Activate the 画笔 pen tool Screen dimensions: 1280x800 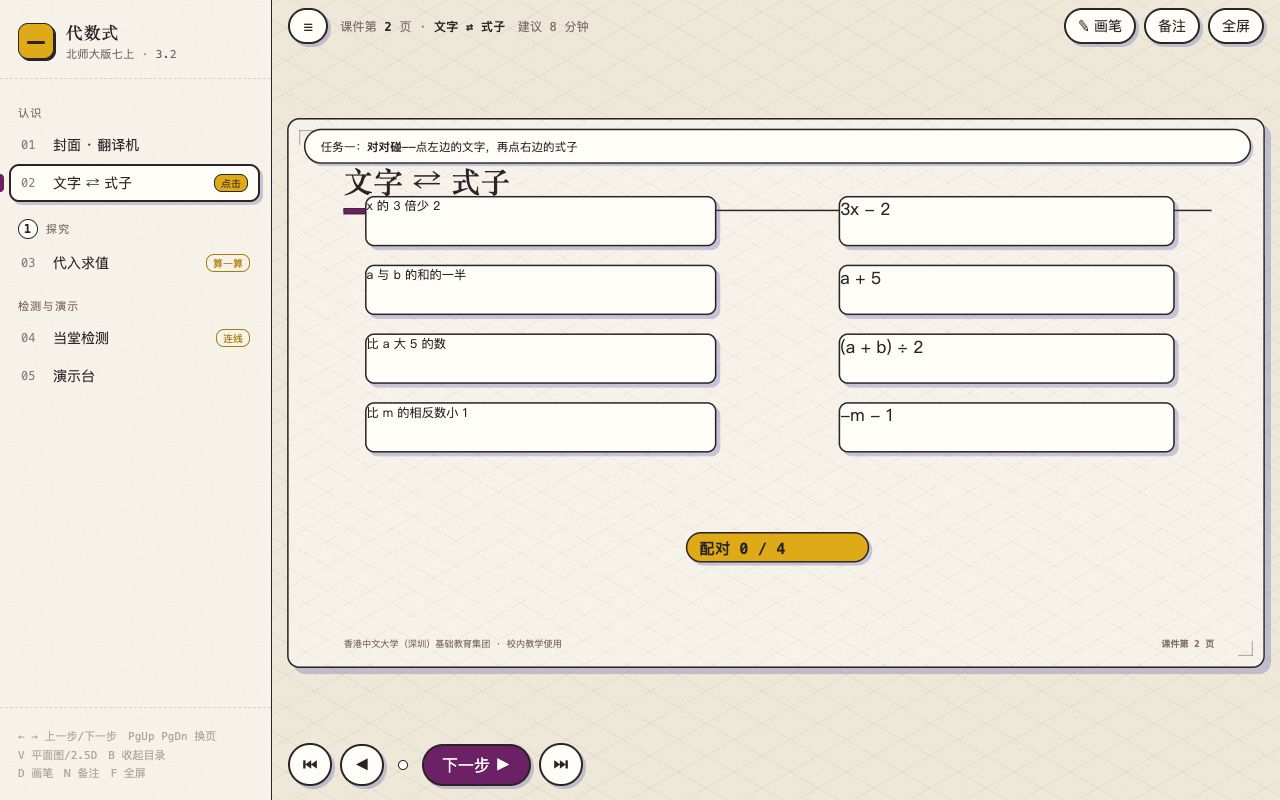1100,26
